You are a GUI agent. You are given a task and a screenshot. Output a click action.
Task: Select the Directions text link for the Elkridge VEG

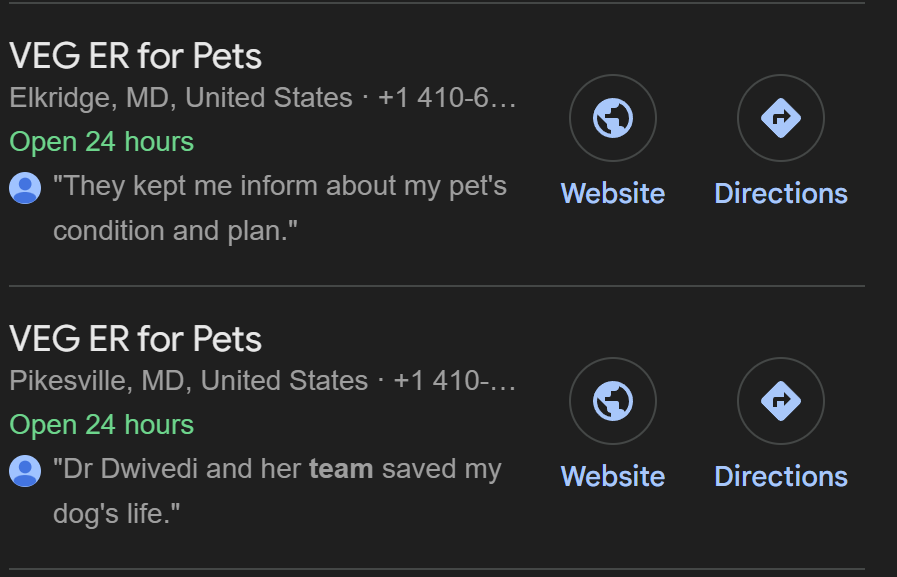[781, 193]
